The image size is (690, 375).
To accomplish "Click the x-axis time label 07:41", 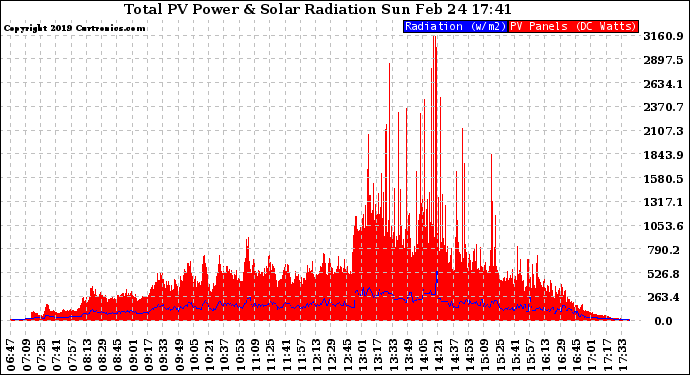I will [x=57, y=355].
